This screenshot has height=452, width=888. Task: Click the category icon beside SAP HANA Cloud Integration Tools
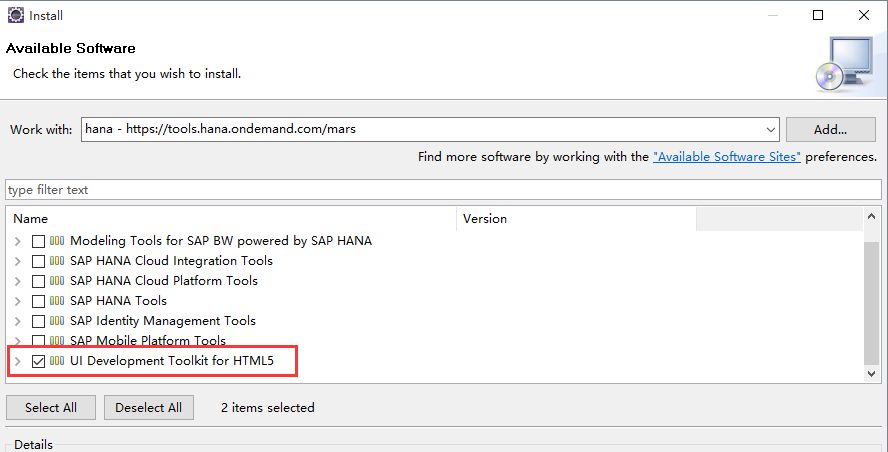(x=57, y=261)
